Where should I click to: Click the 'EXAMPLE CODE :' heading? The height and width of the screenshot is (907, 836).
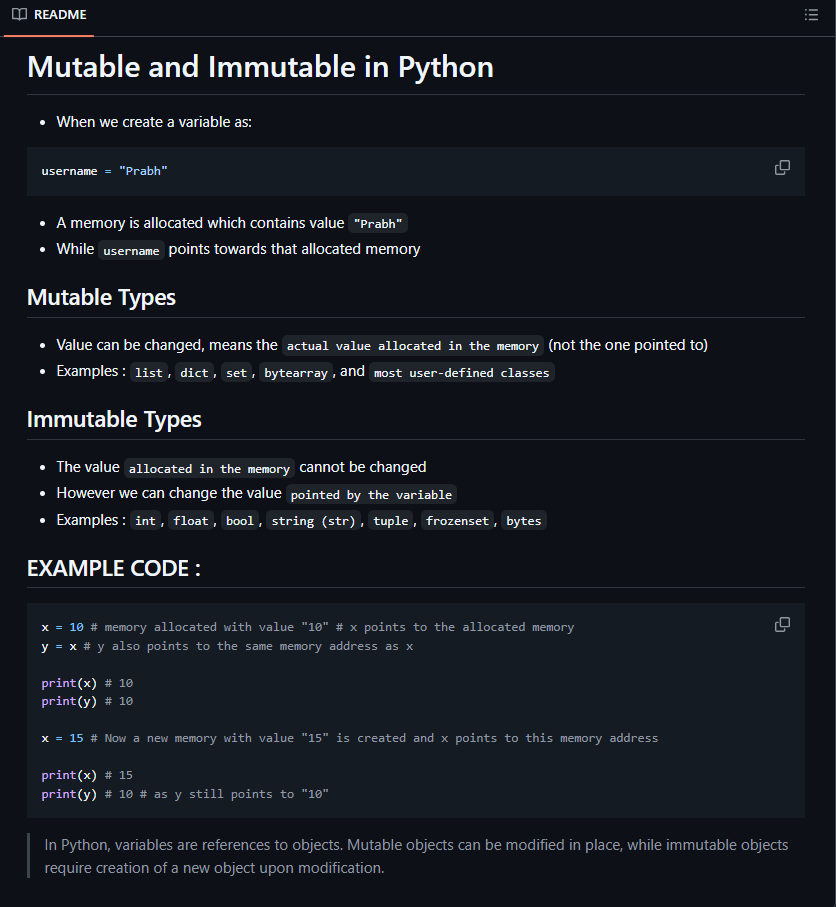click(x=114, y=568)
